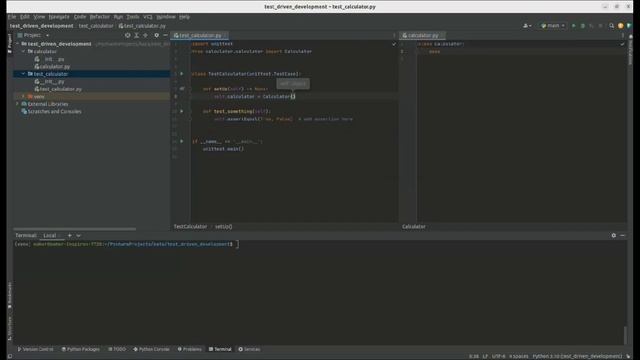Image resolution: width=640 pixels, height=360 pixels.
Task: Click test_driven_development in the breadcrumb bar
Action: [42, 26]
